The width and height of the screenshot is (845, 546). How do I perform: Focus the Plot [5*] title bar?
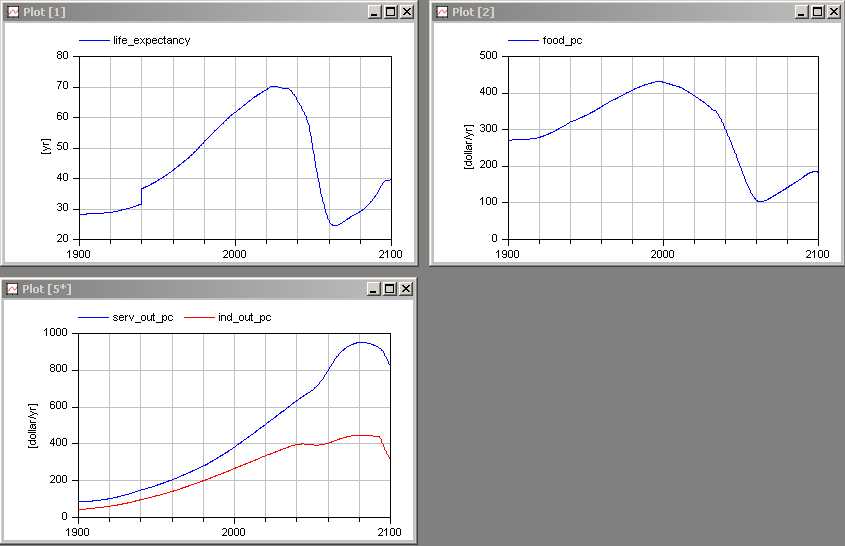(200, 289)
